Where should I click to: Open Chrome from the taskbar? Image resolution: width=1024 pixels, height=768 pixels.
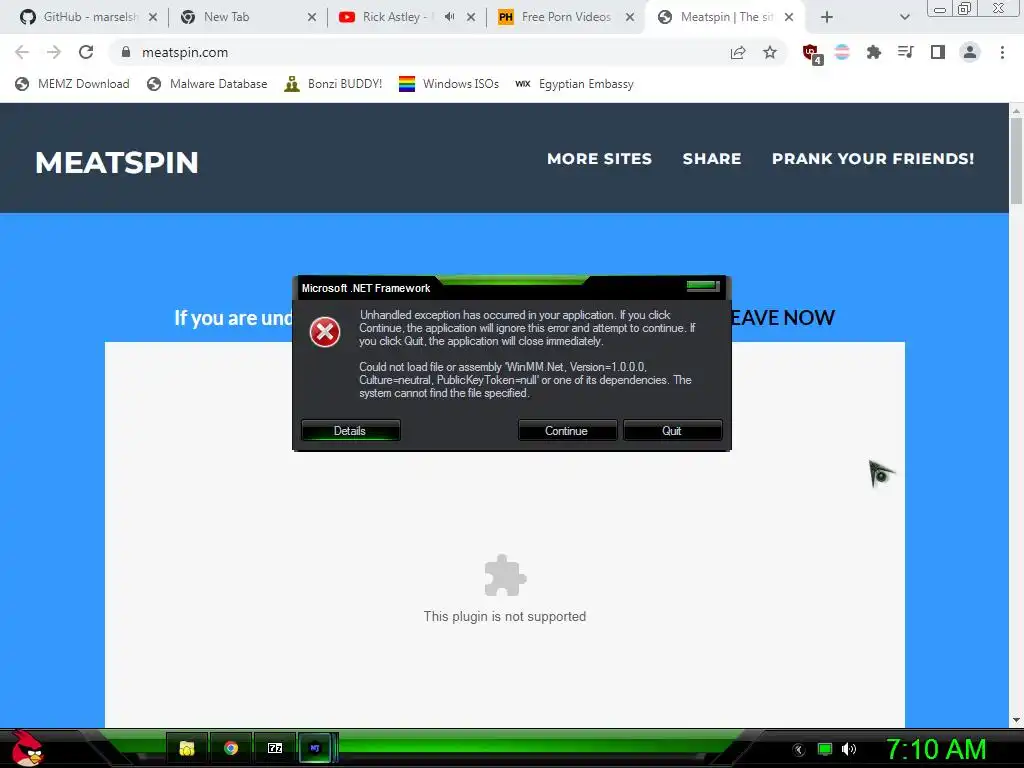[x=231, y=748]
